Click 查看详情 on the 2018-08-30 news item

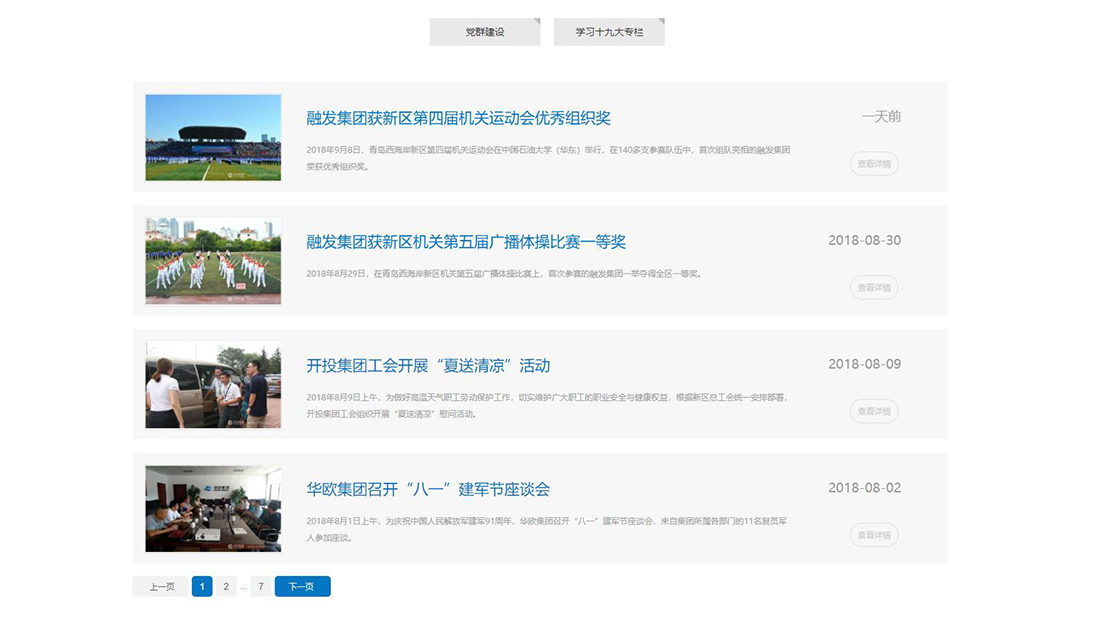[x=874, y=287]
